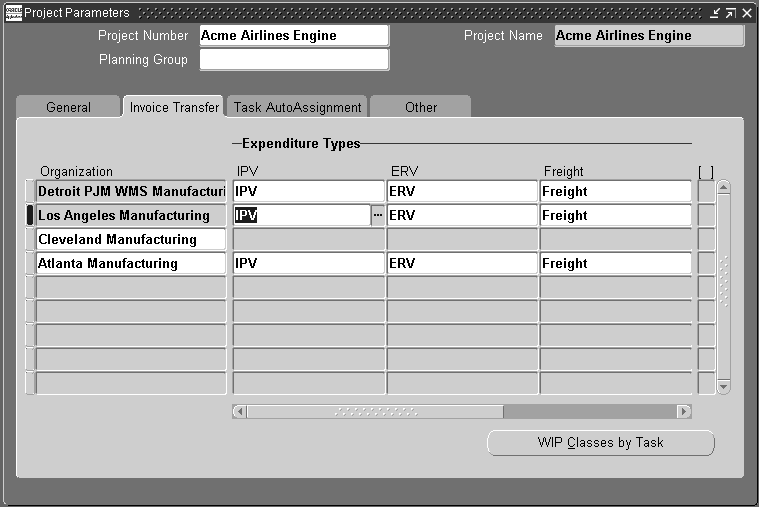Click horizontal scrollbar right arrow
The image size is (759, 507).
click(x=683, y=412)
